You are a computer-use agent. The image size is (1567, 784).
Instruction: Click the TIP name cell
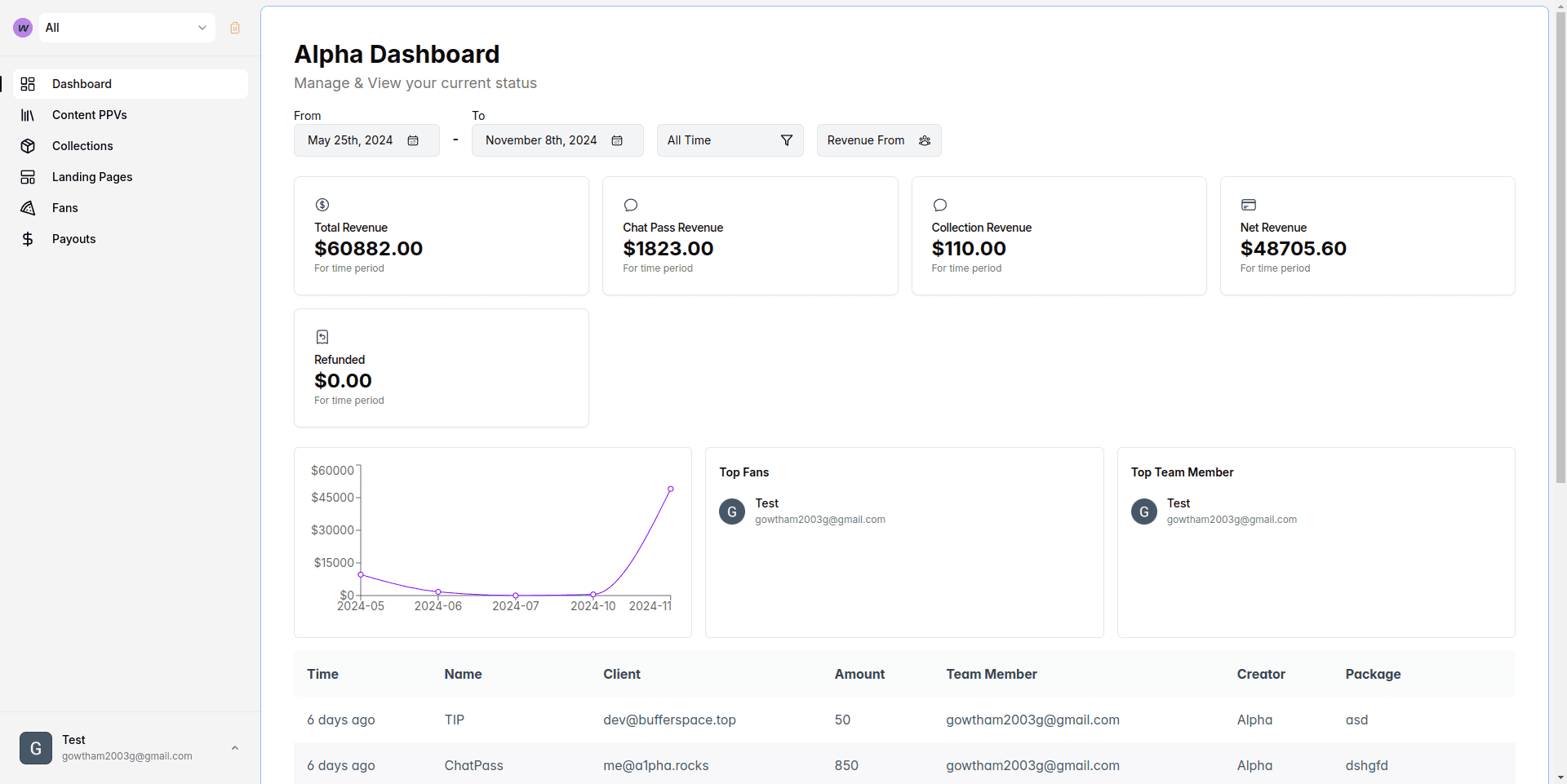(455, 720)
